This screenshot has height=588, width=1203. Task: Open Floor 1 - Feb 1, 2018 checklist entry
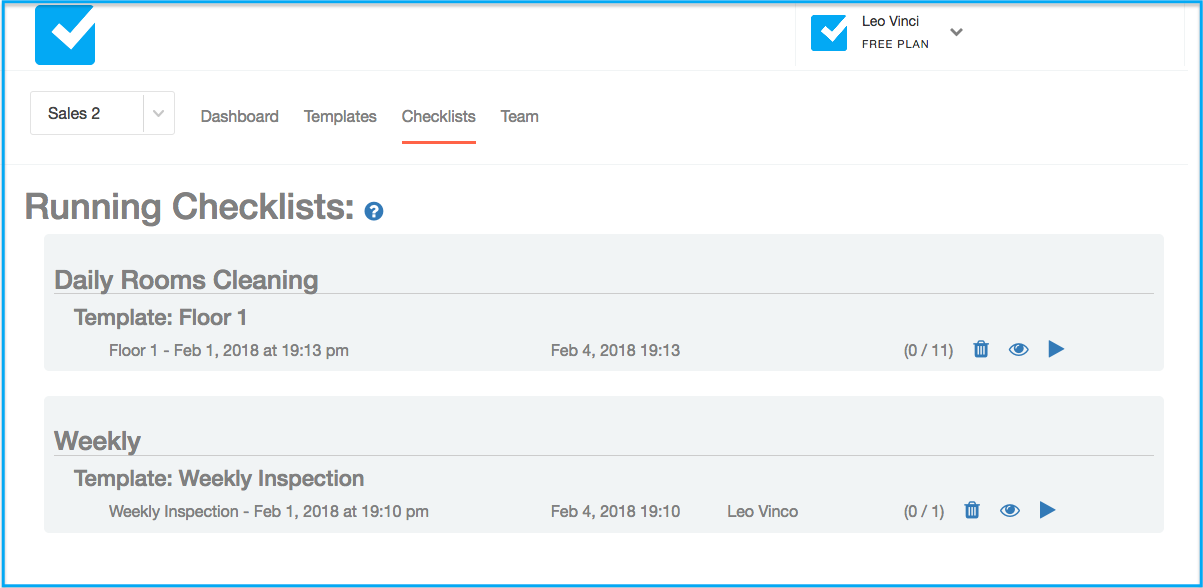point(229,350)
